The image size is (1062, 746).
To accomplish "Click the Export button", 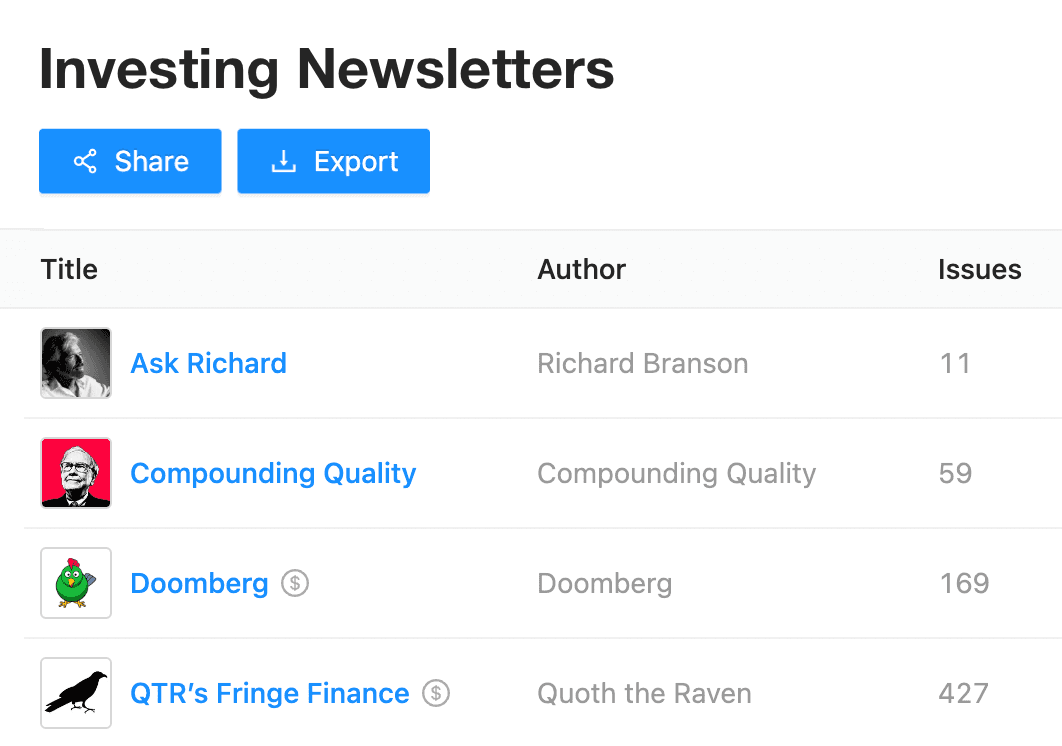I will coord(333,161).
